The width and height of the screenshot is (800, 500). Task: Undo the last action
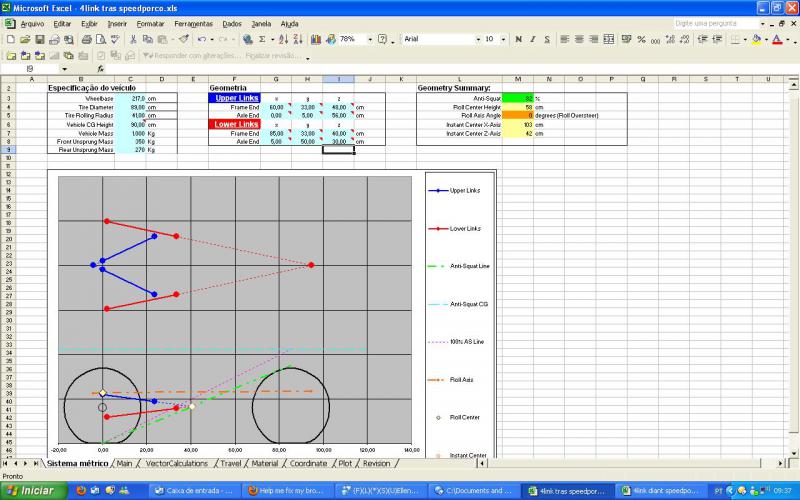[202, 39]
